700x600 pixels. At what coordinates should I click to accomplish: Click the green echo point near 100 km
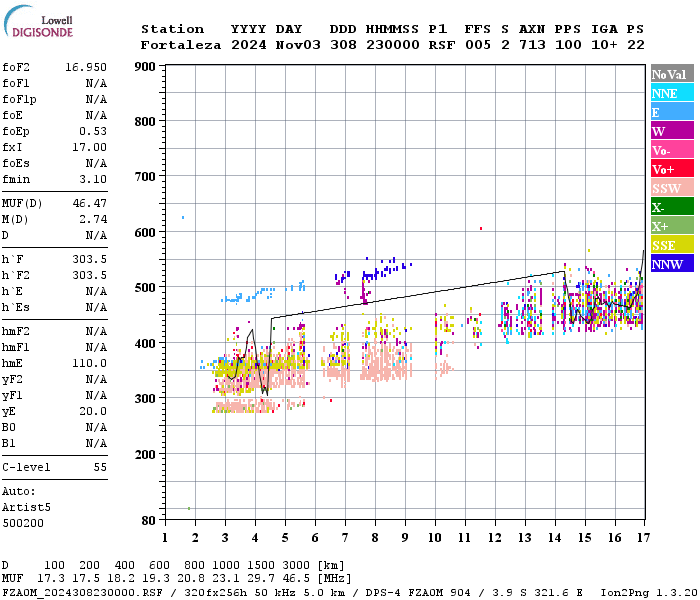pos(189,508)
